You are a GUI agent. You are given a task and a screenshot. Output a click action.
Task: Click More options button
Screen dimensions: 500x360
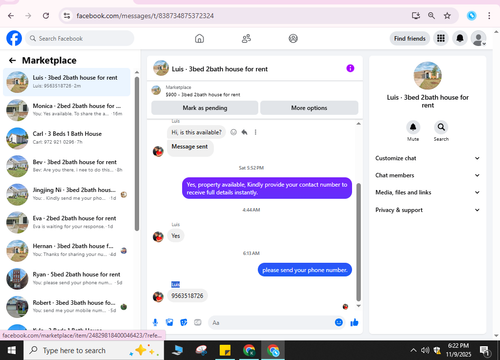pyautogui.click(x=309, y=108)
